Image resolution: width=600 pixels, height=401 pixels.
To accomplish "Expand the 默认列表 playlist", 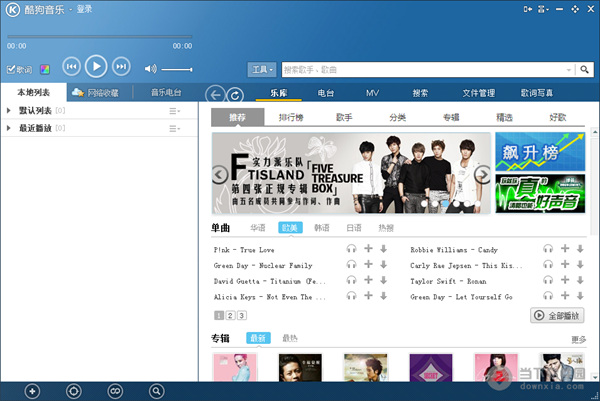I will [9, 111].
